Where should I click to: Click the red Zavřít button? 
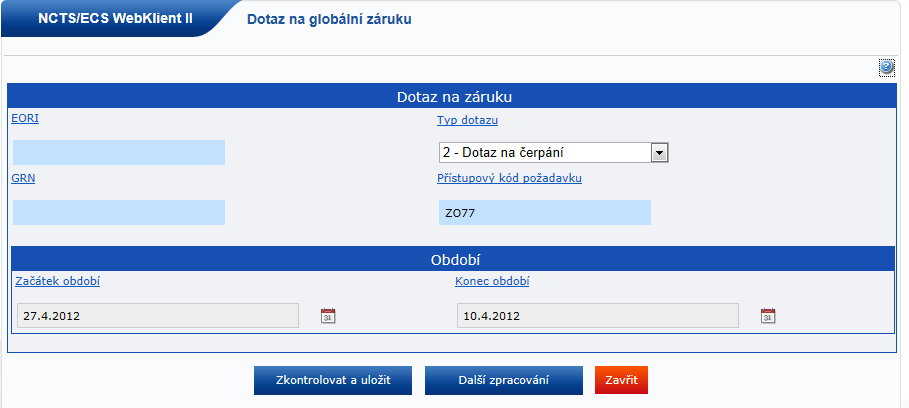[x=621, y=380]
